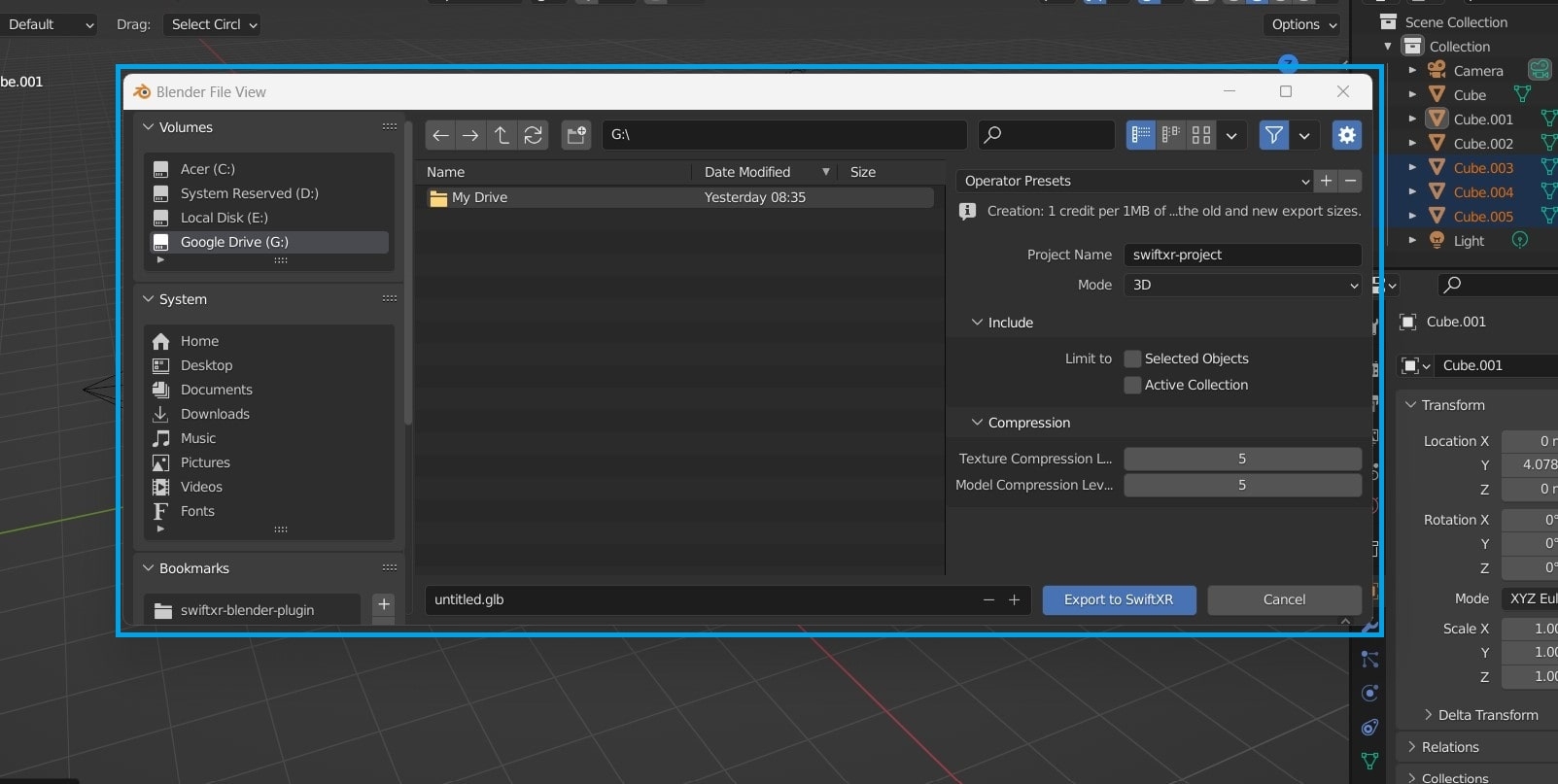
Task: Click Export to SwiftXR button
Action: (1119, 599)
